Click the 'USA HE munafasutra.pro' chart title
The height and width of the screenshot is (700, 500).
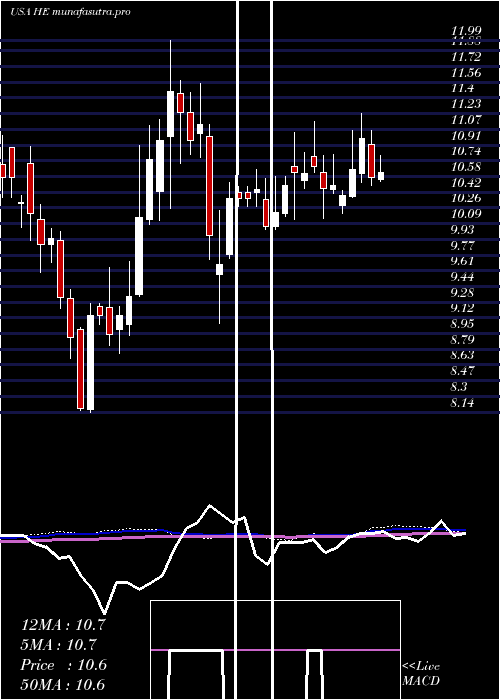(x=70, y=12)
